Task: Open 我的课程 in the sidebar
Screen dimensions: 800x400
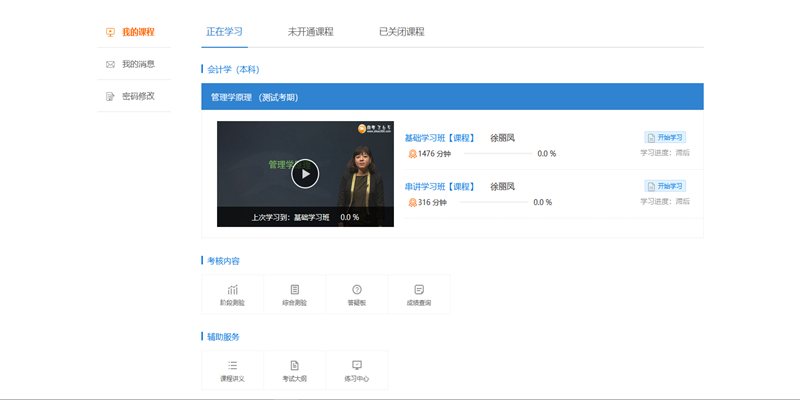Action: 137,32
